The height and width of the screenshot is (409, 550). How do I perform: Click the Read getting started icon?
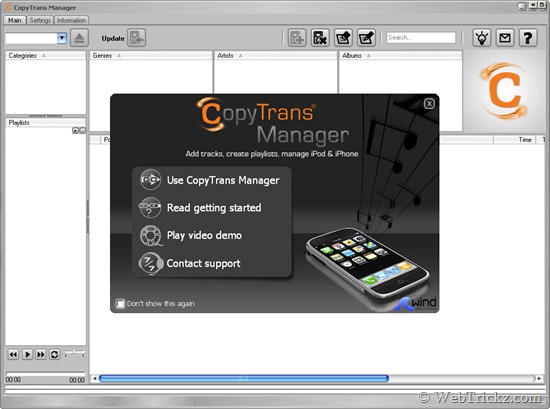(150, 208)
